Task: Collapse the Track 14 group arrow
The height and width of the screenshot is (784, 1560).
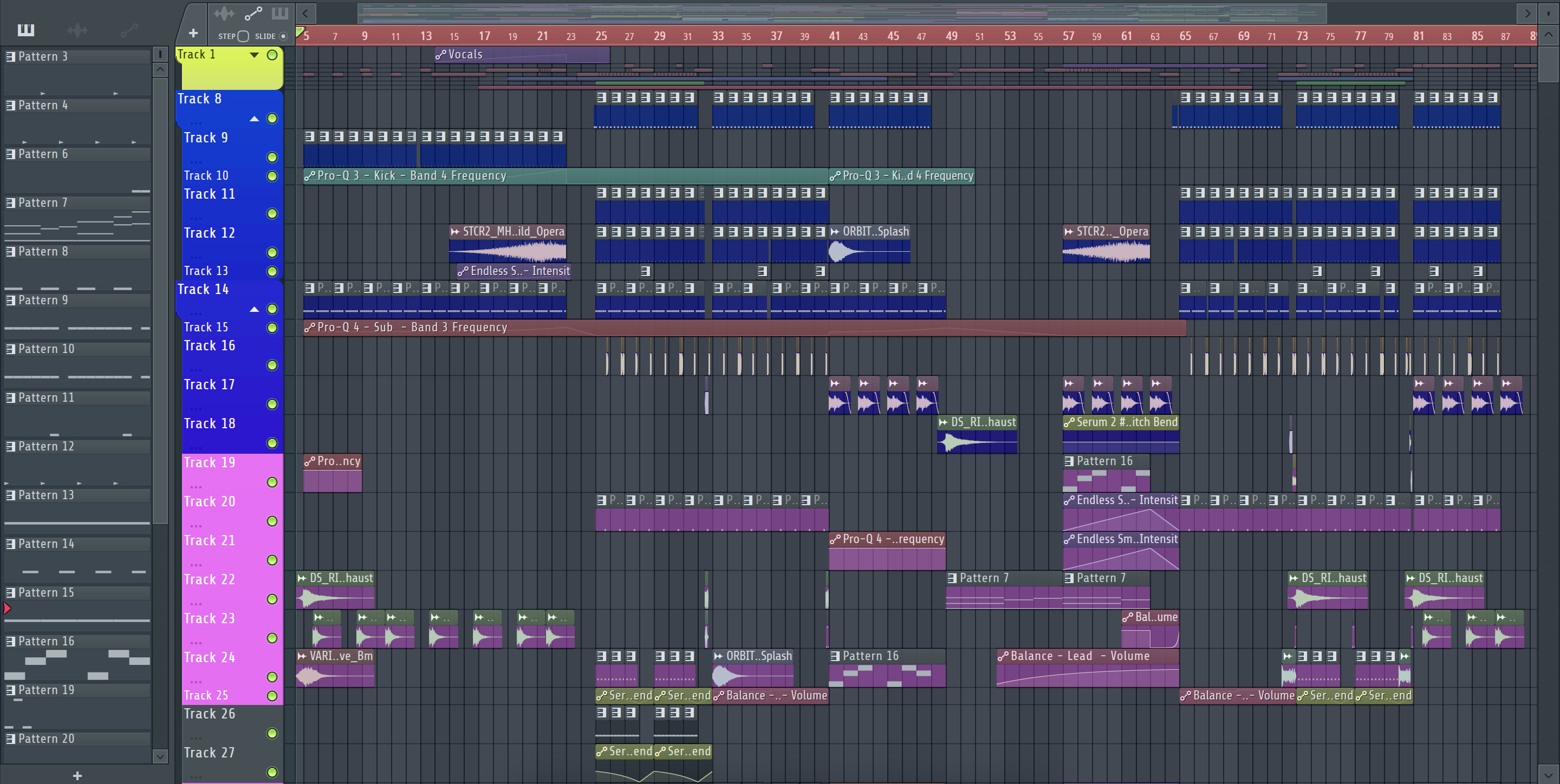Action: (255, 309)
